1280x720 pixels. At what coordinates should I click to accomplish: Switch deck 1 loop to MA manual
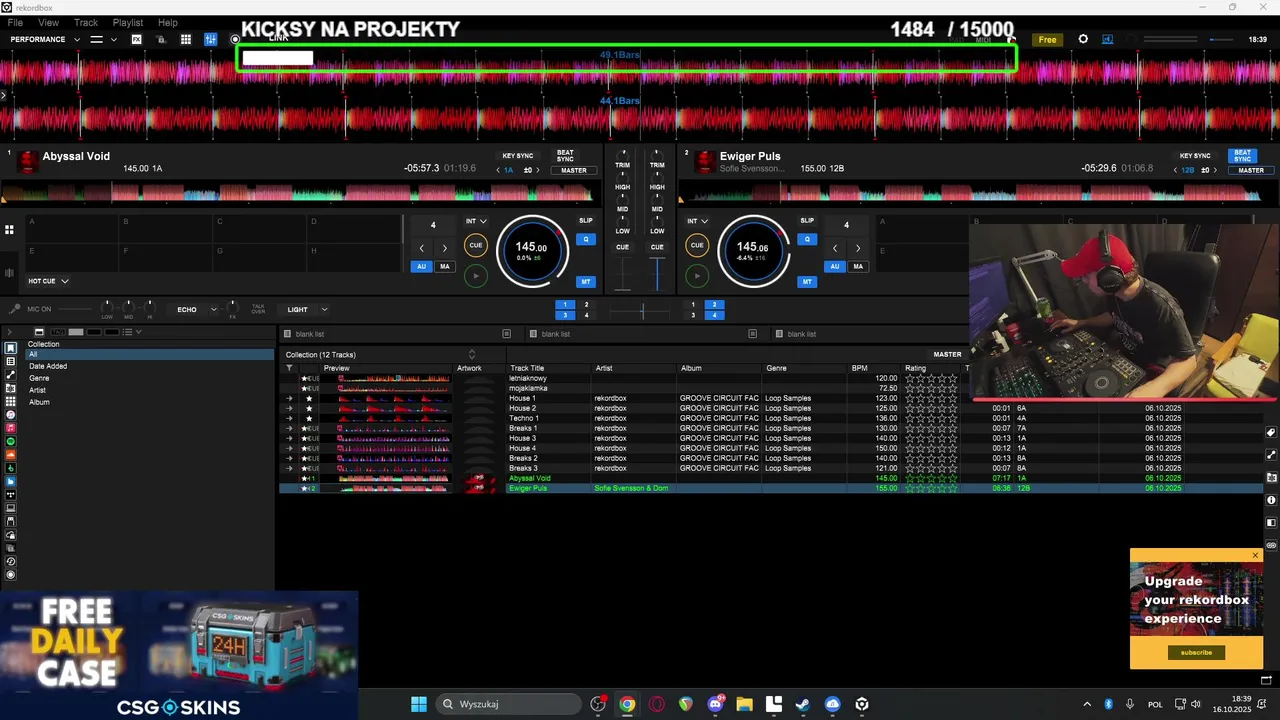click(445, 266)
